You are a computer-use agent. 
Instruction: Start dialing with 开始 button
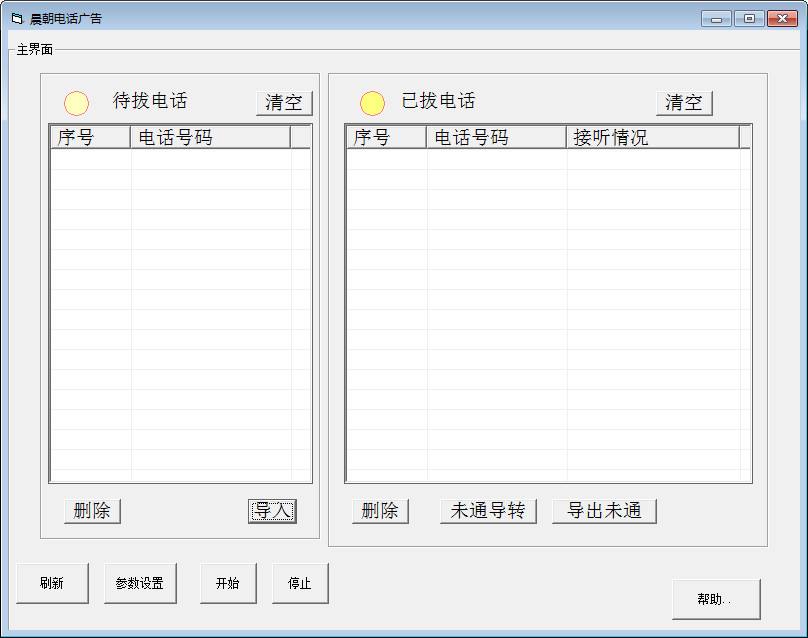click(x=228, y=583)
